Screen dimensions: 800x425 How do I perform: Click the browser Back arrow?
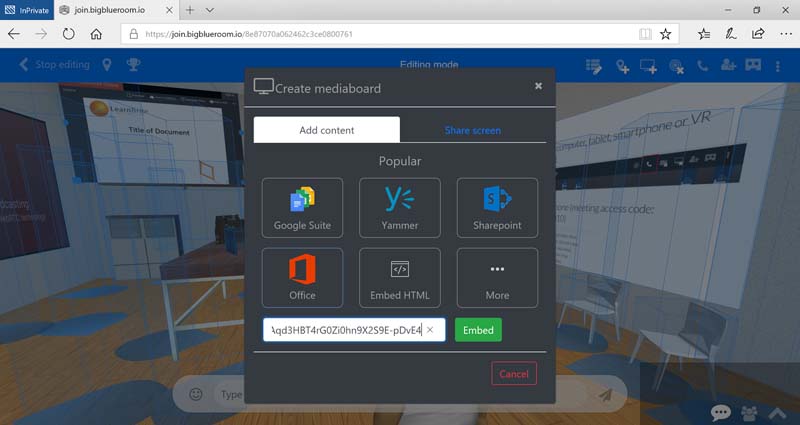coord(14,34)
